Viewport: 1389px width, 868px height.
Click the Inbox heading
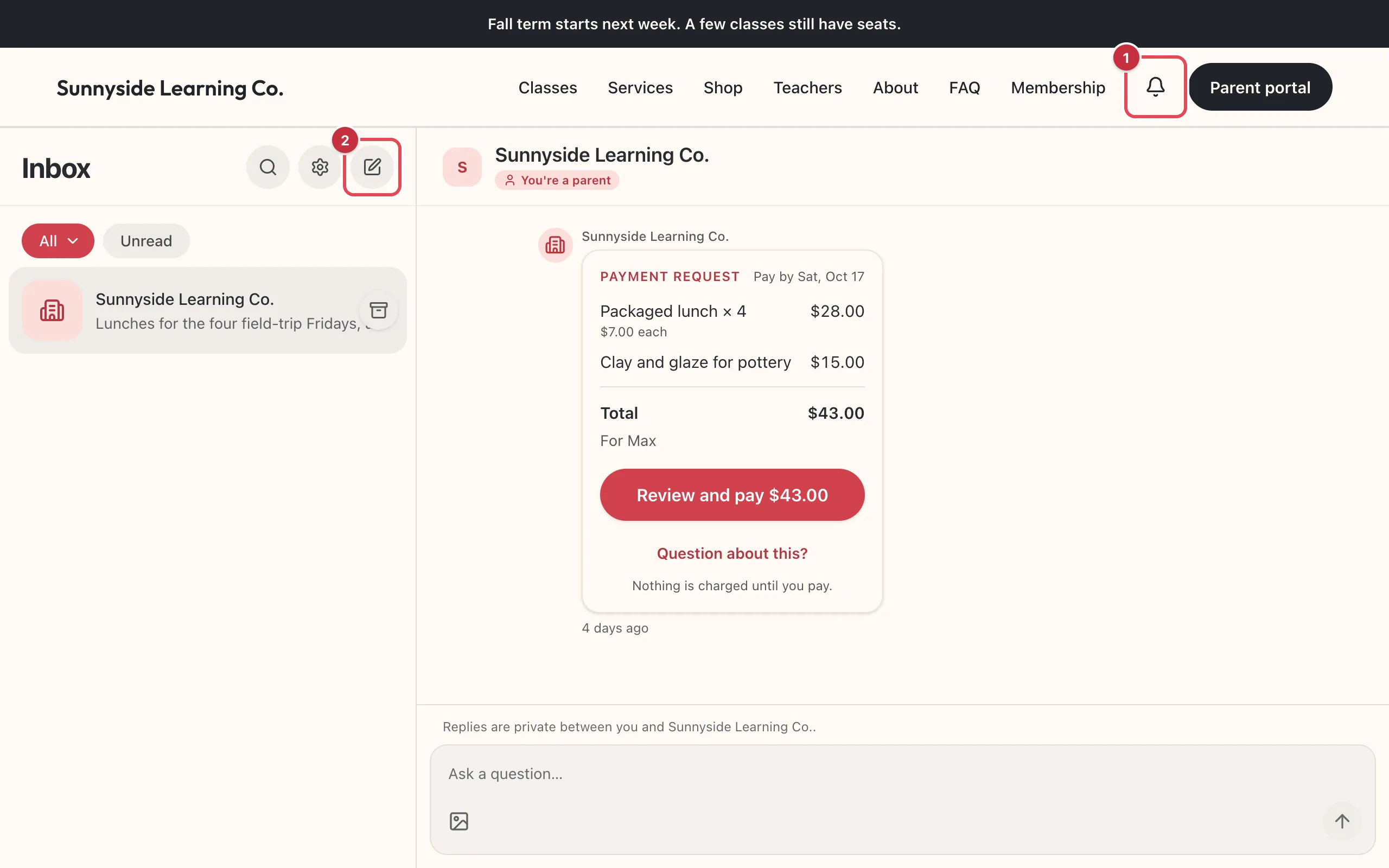click(x=56, y=168)
